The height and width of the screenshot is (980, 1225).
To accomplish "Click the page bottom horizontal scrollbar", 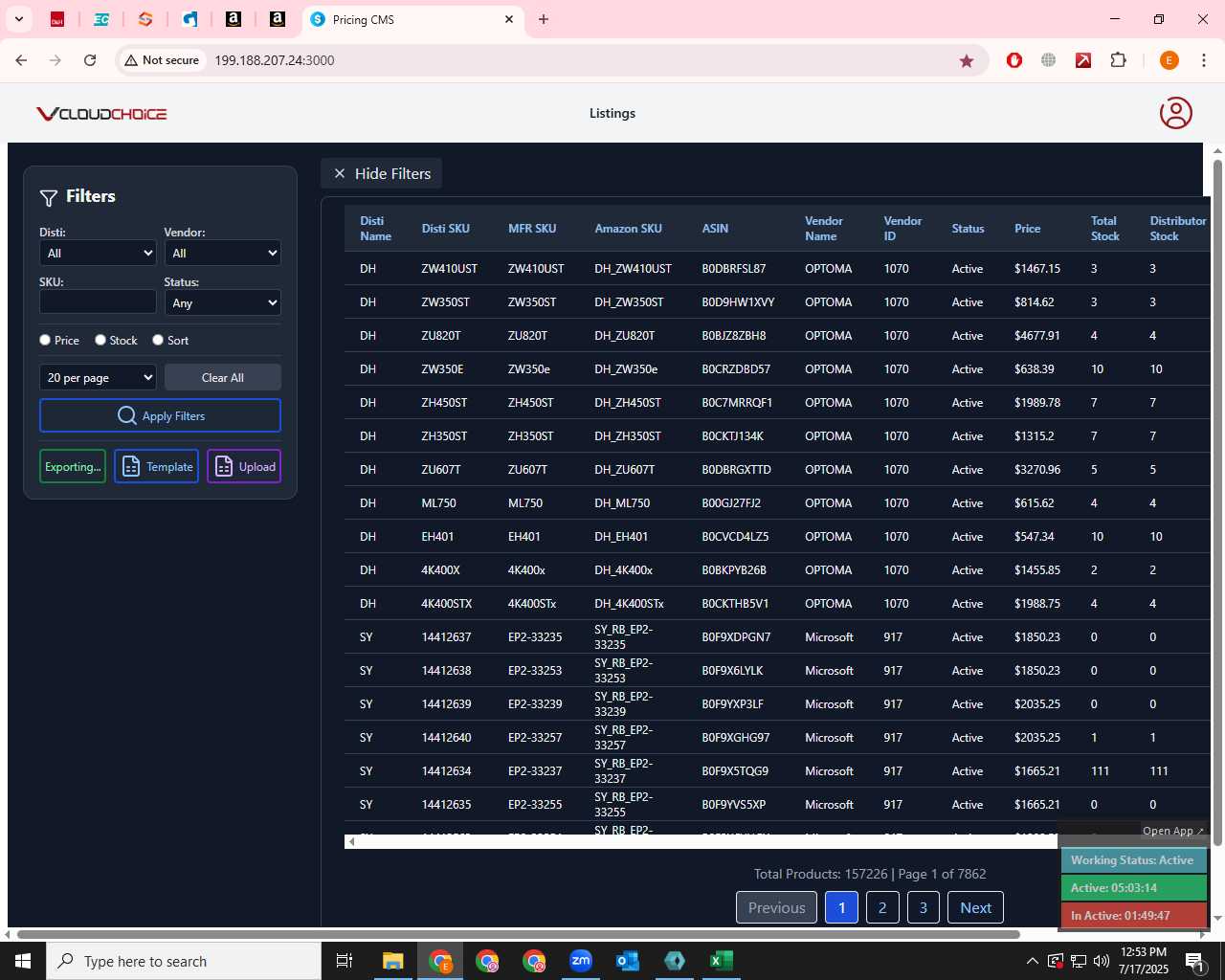I will (x=519, y=934).
